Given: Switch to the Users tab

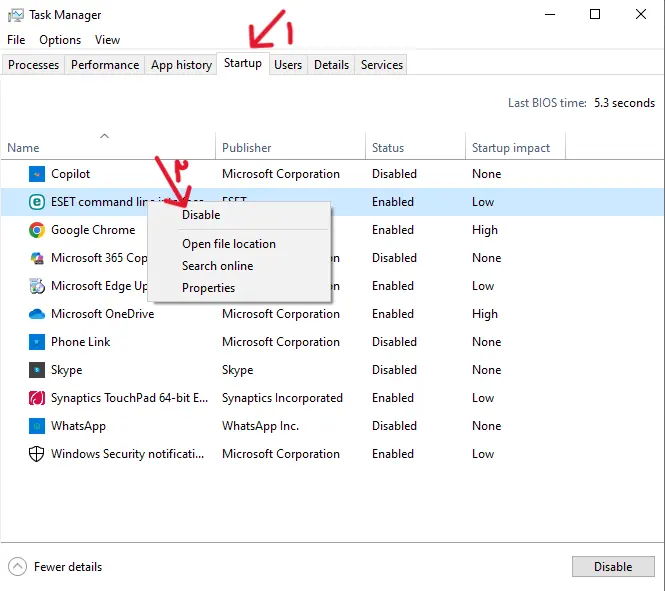Looking at the screenshot, I should point(288,65).
